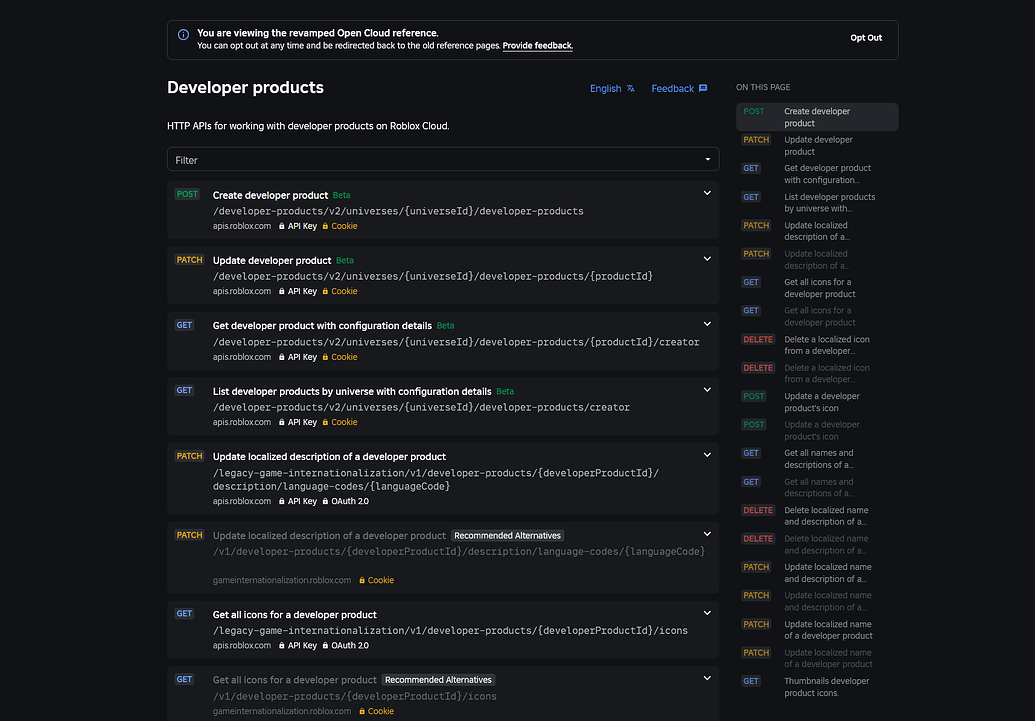Click Cookie lock icon in List developer products row
Viewport: 1035px width, 721px height.
tap(325, 423)
